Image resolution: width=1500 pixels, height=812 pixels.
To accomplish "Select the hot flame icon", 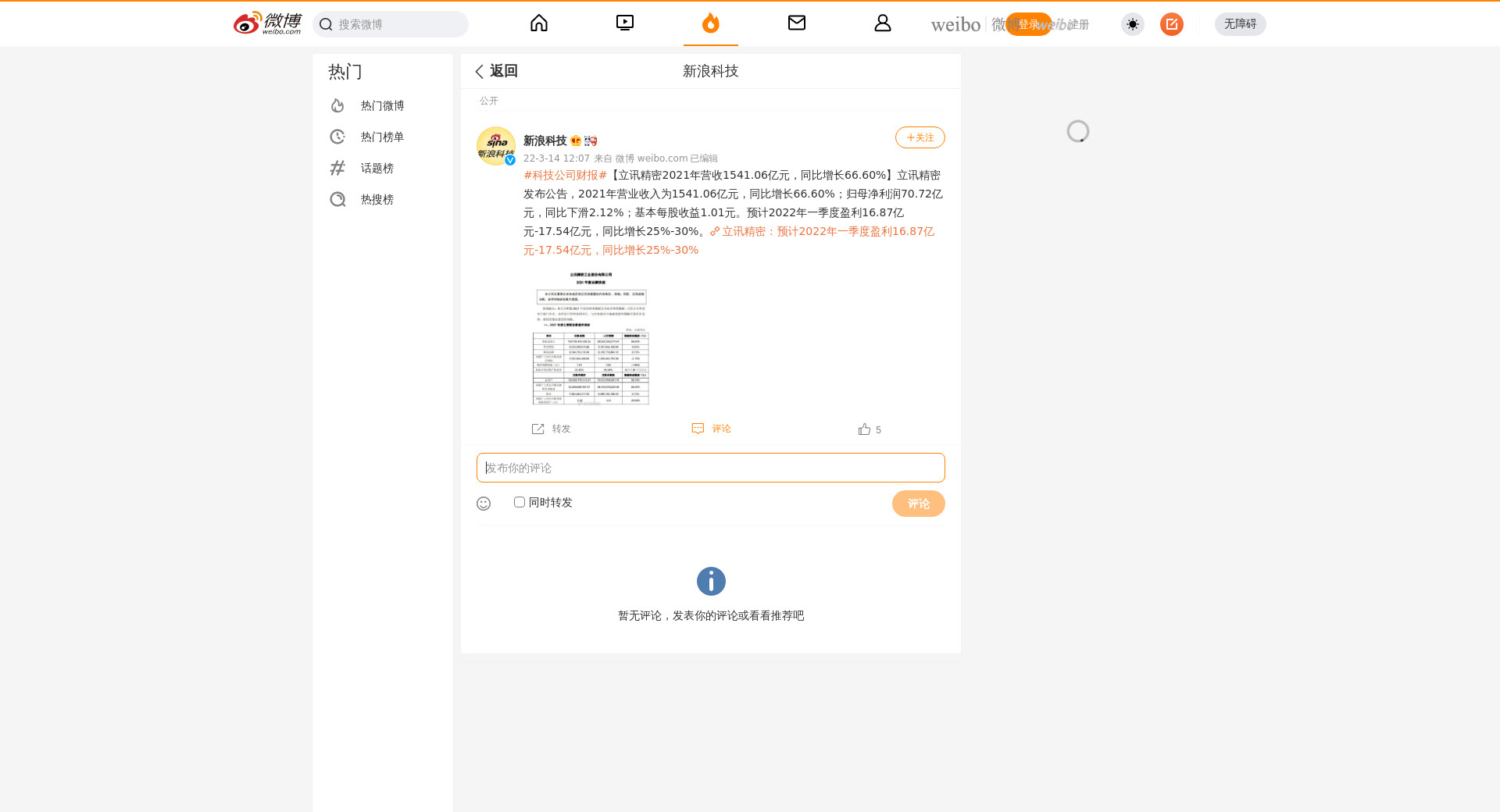I will coord(710,23).
